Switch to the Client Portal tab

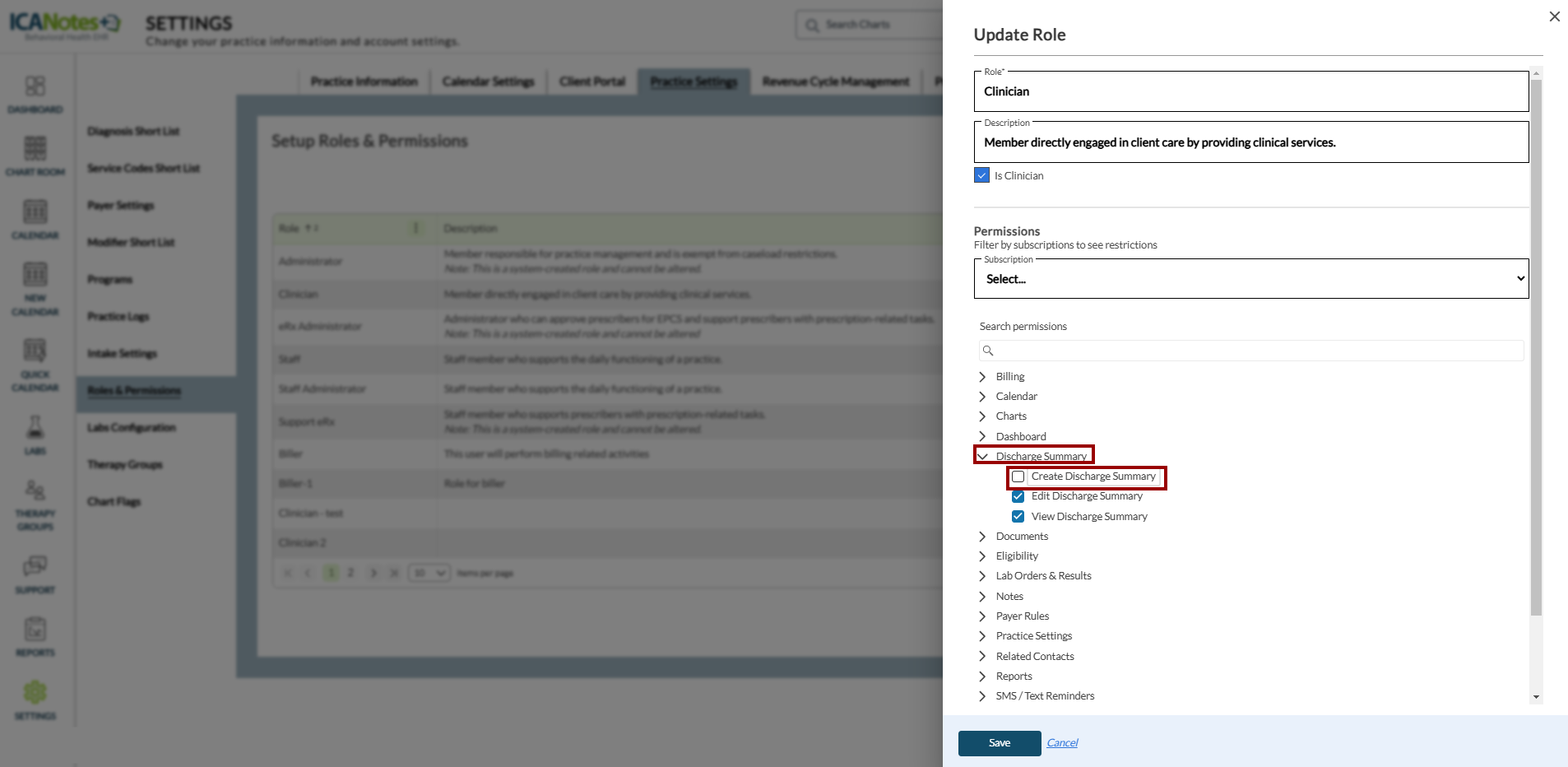coord(592,81)
